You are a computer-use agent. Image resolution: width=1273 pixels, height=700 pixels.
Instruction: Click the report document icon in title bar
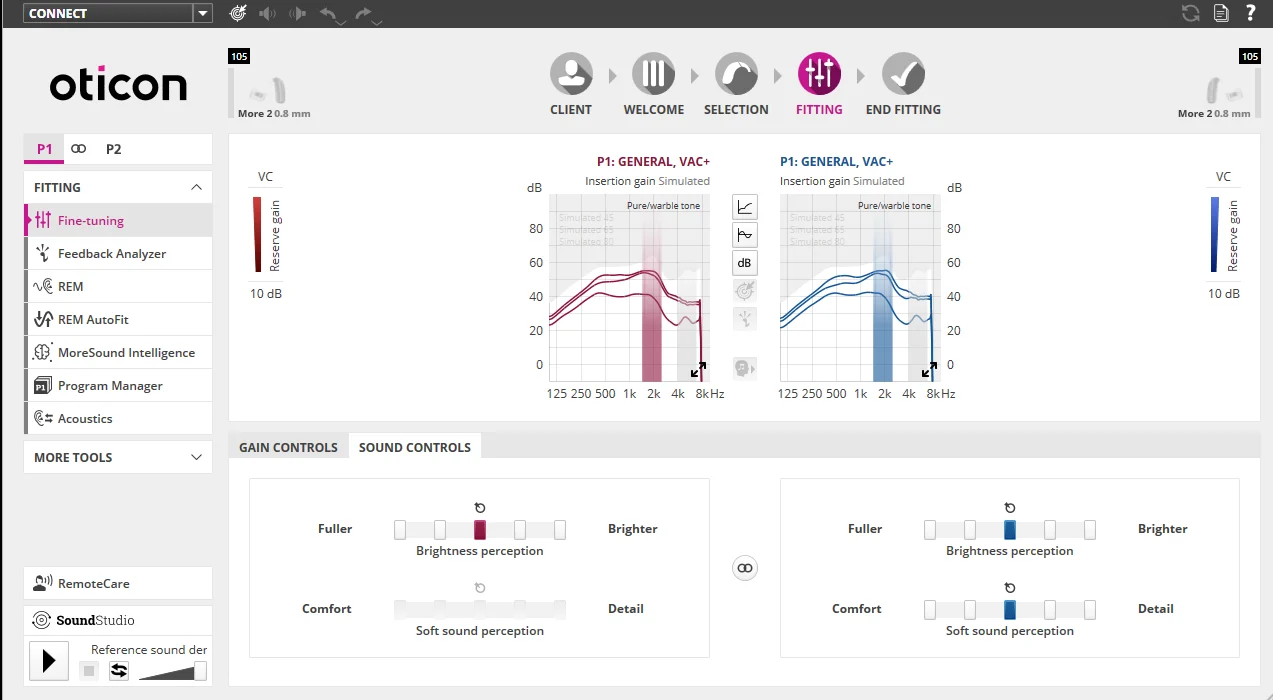click(1221, 13)
